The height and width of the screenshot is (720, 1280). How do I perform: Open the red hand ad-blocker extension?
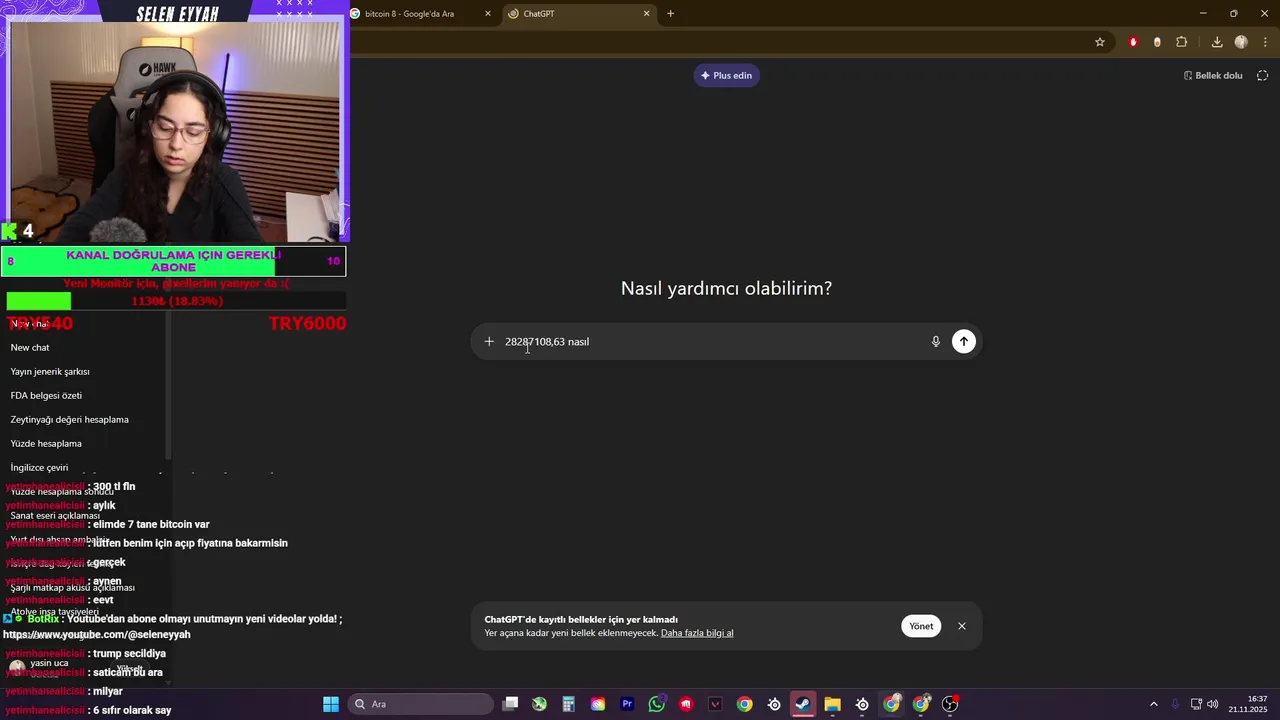1133,42
